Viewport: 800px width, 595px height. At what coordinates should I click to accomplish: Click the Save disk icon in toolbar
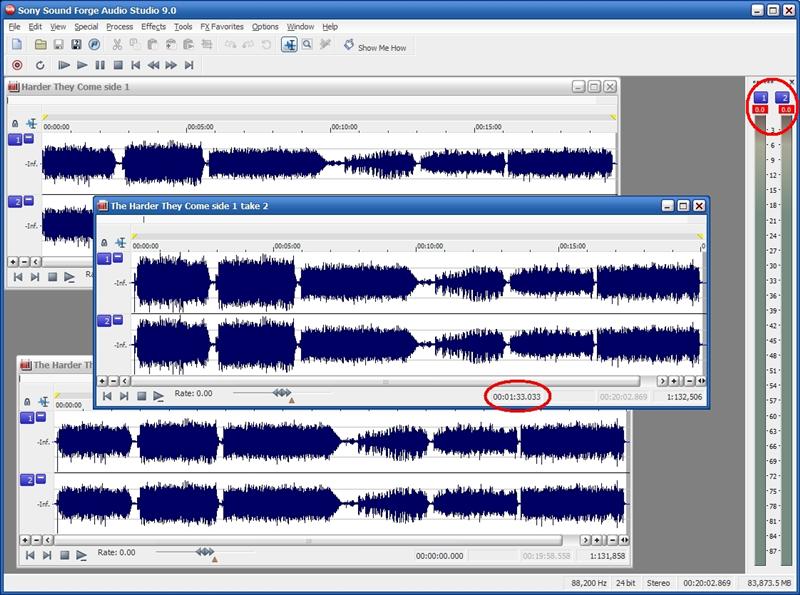60,45
